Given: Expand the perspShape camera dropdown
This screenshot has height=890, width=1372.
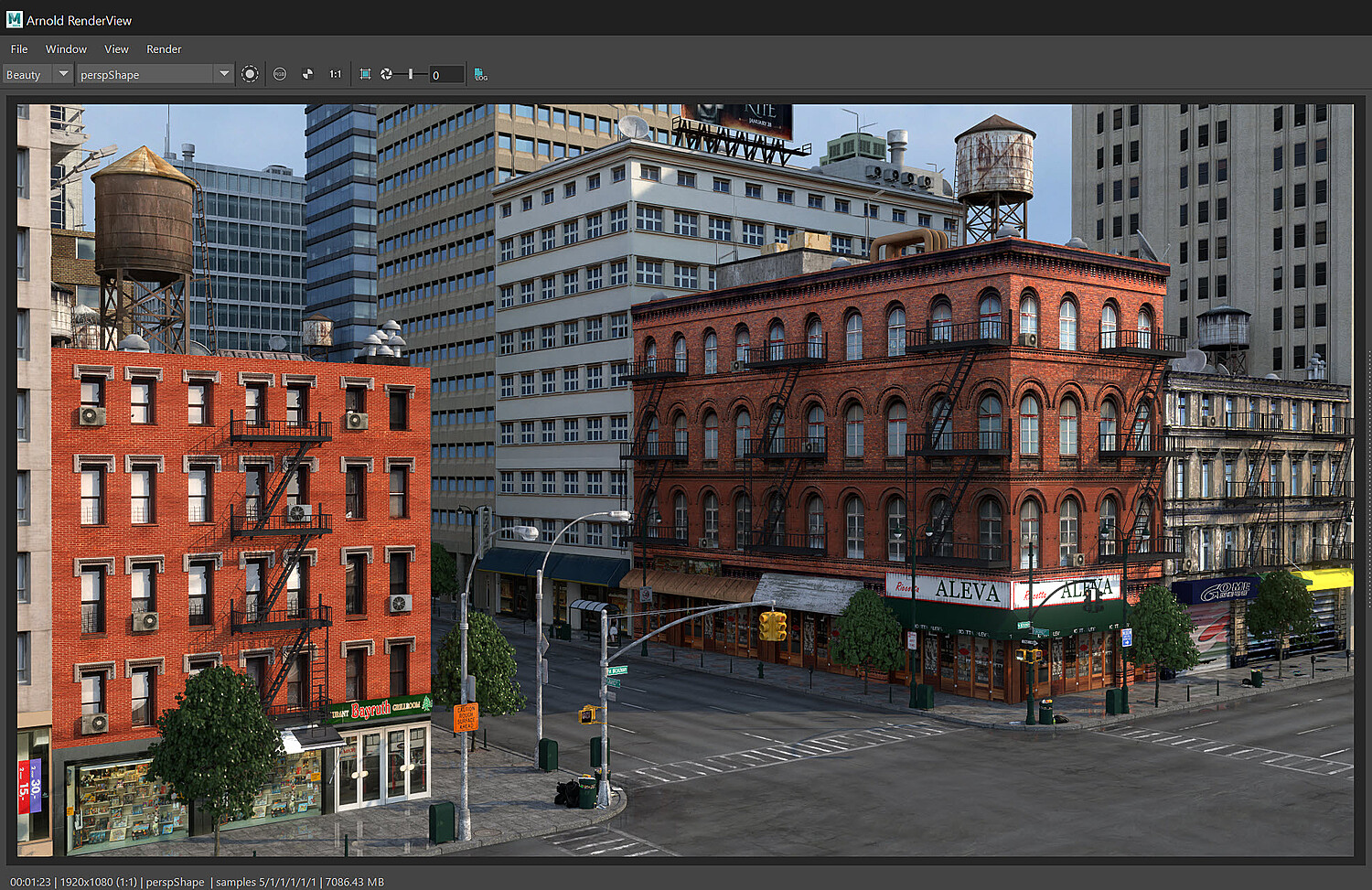Looking at the screenshot, I should [224, 74].
